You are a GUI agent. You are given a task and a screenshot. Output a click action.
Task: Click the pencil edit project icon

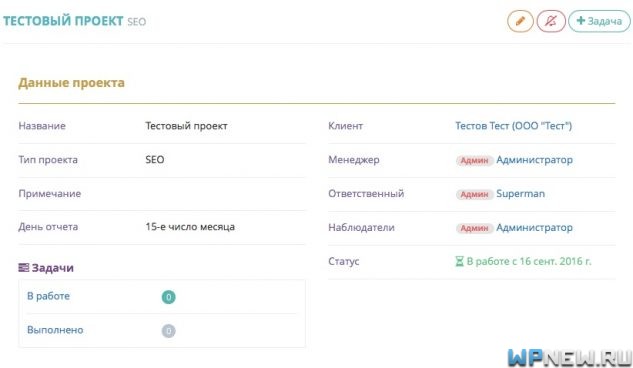coord(520,21)
